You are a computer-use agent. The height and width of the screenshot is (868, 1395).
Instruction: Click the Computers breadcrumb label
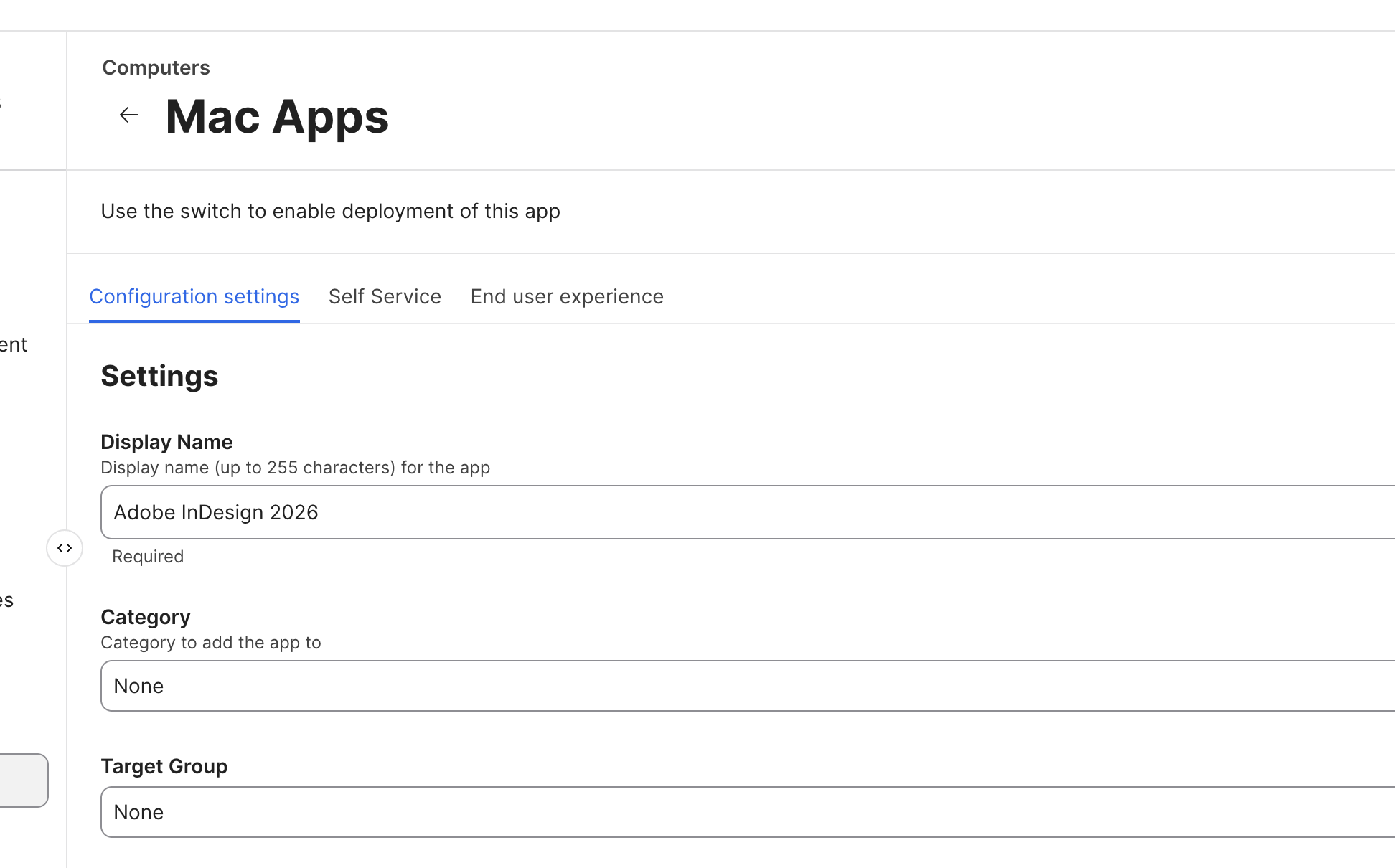click(156, 67)
